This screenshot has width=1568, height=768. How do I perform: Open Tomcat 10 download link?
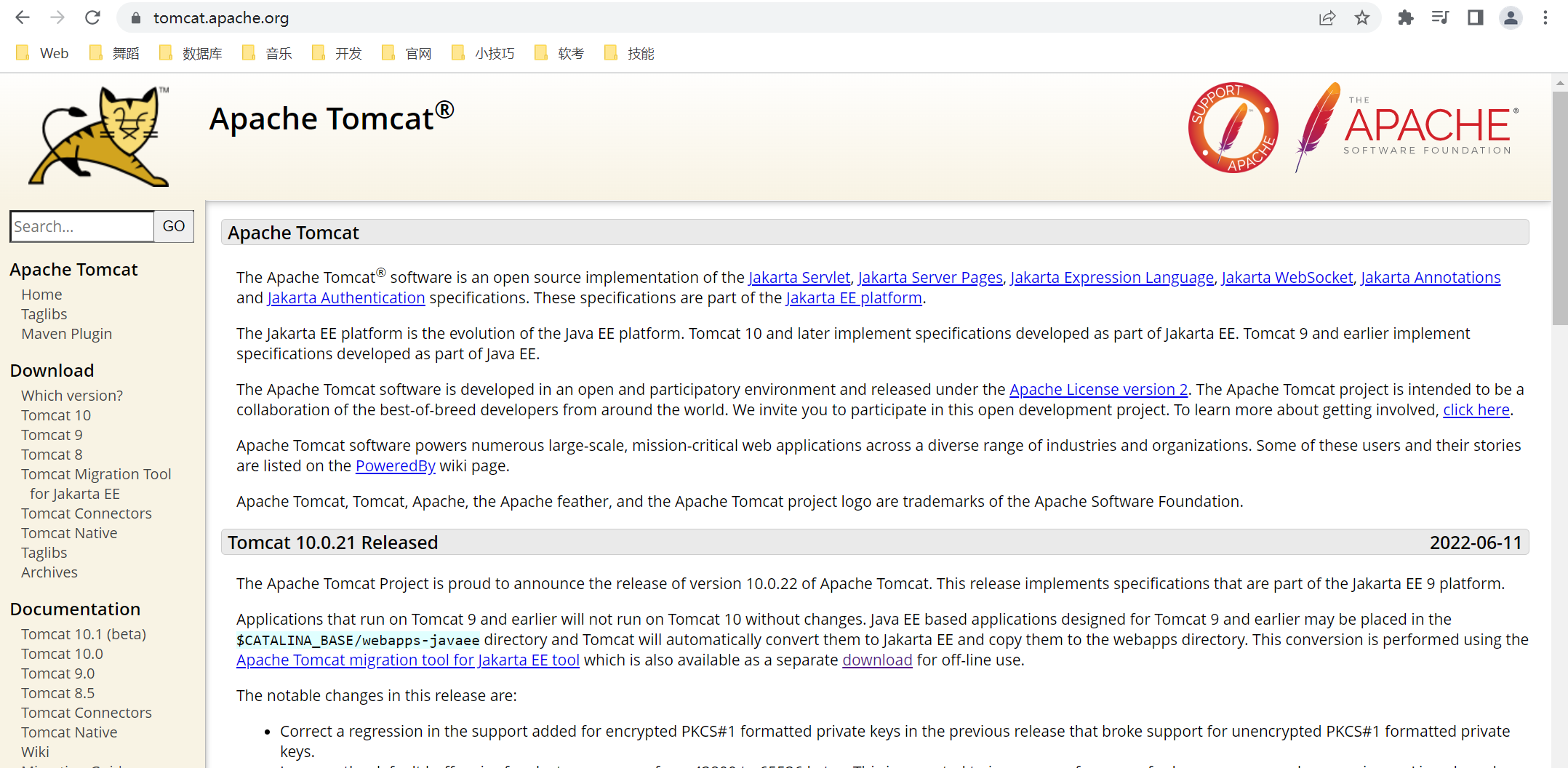coord(56,415)
